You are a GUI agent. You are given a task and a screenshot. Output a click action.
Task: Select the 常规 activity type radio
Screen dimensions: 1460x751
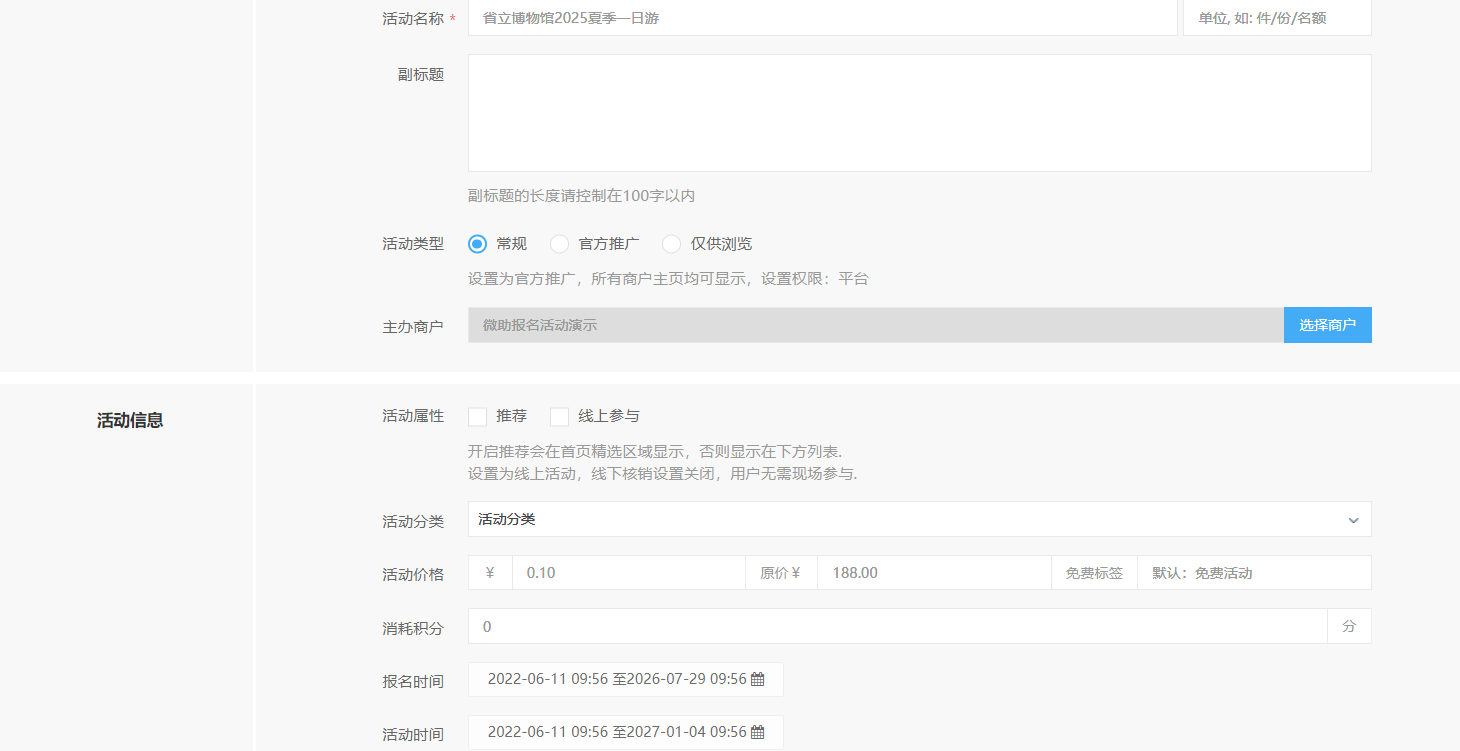click(x=477, y=243)
